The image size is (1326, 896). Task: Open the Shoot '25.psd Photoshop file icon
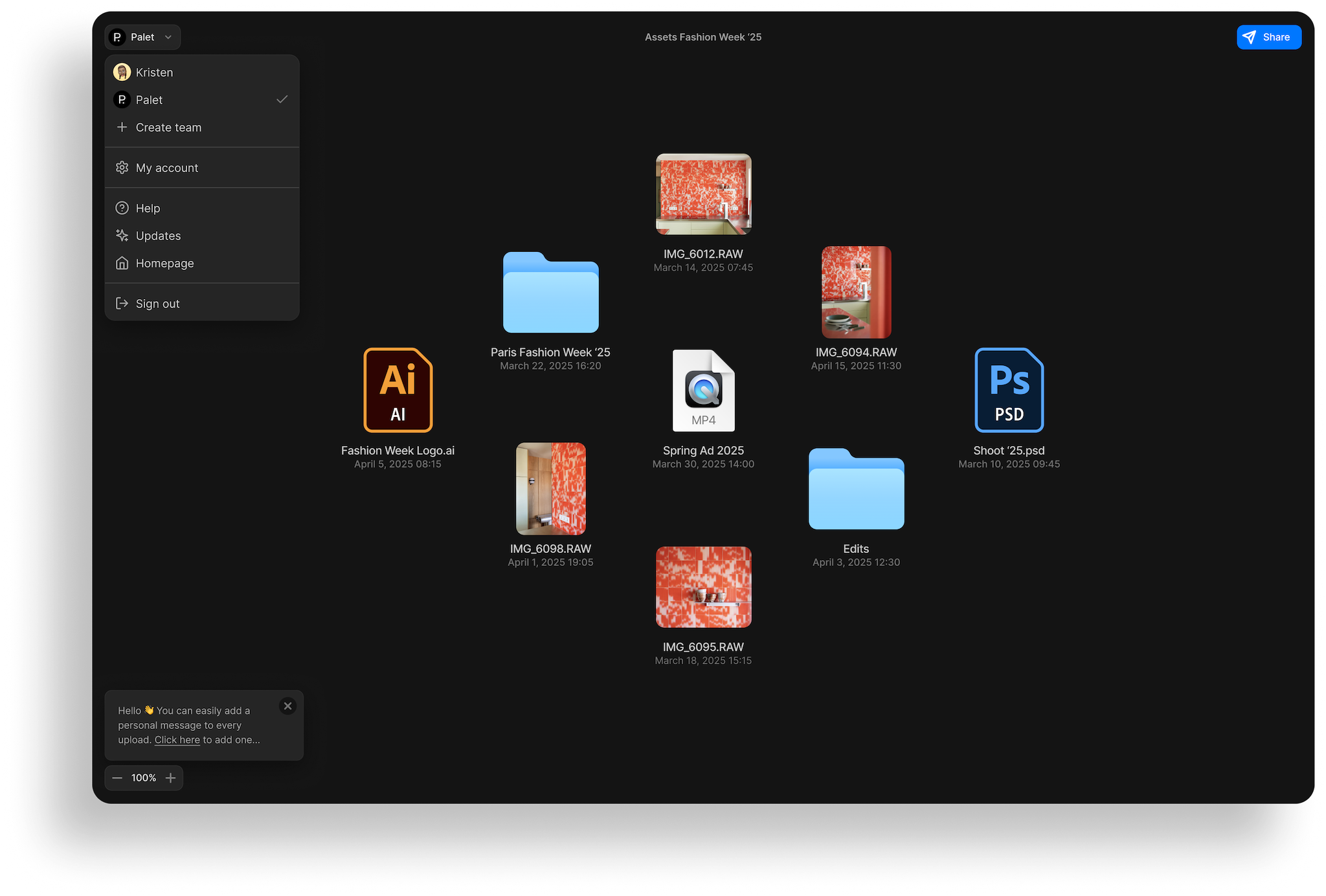coord(1009,390)
